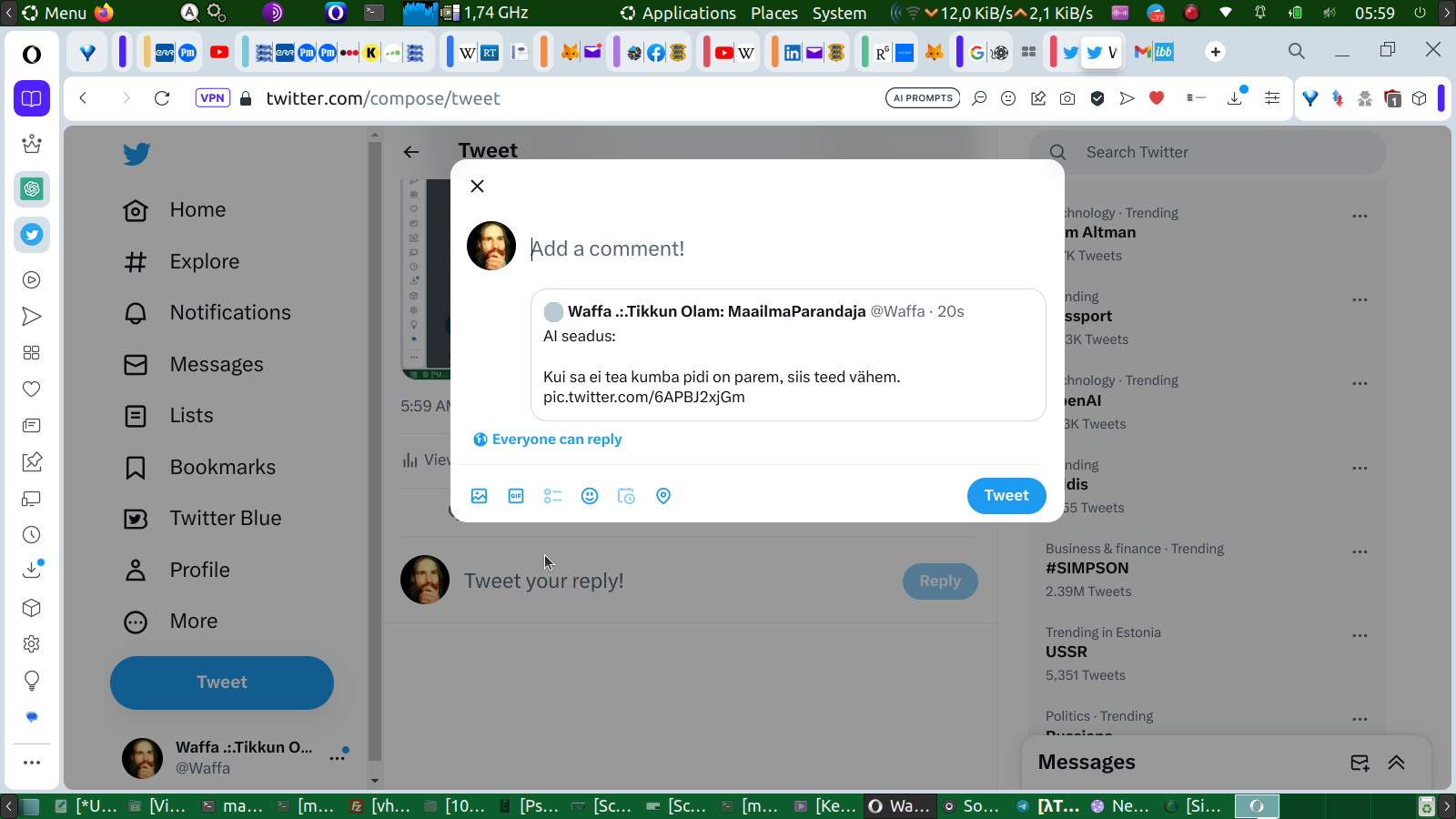Viewport: 1456px width, 819px height.
Task: Open Notifications in the Twitter sidebar
Action: coord(207,313)
